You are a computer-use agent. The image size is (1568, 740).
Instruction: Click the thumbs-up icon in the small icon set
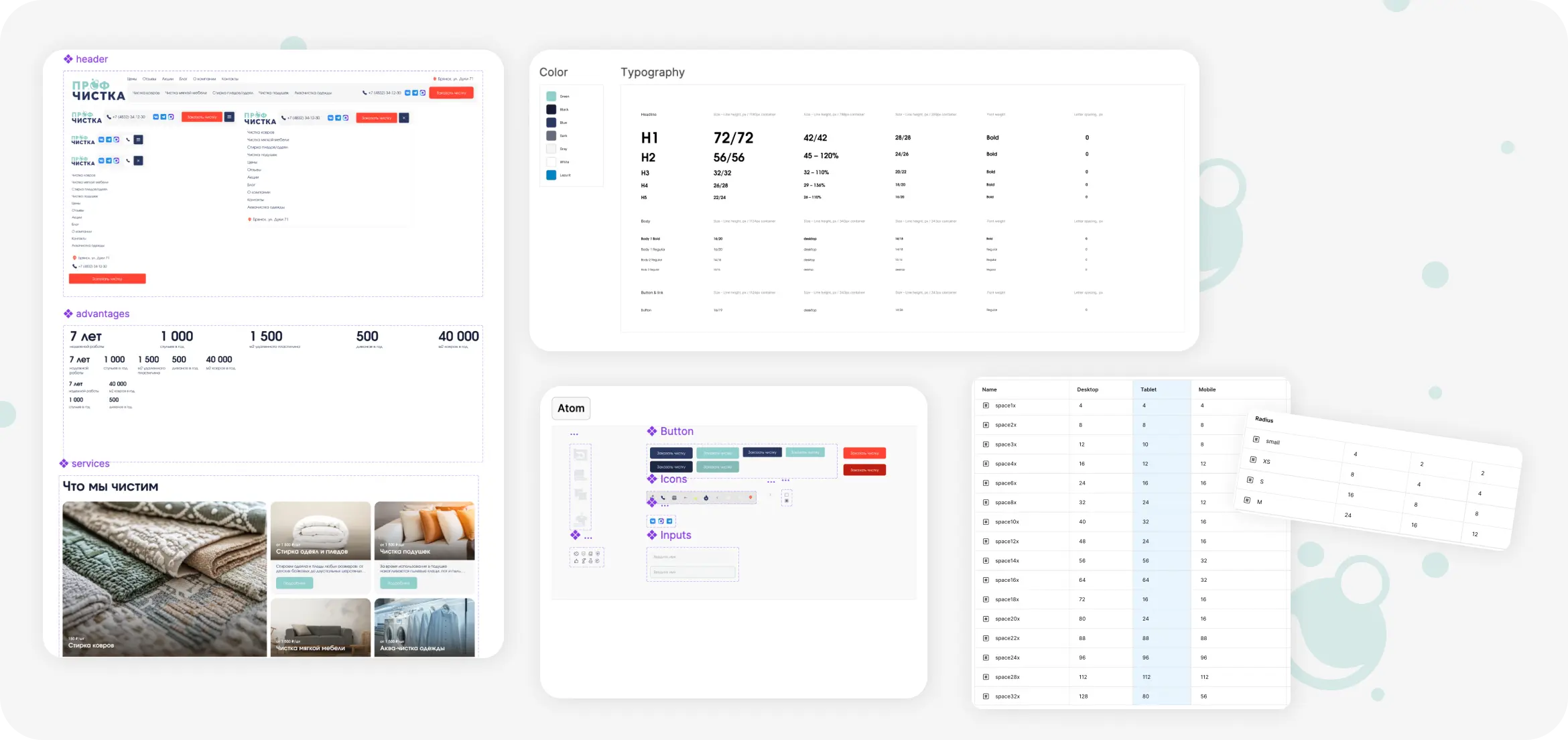tap(576, 561)
